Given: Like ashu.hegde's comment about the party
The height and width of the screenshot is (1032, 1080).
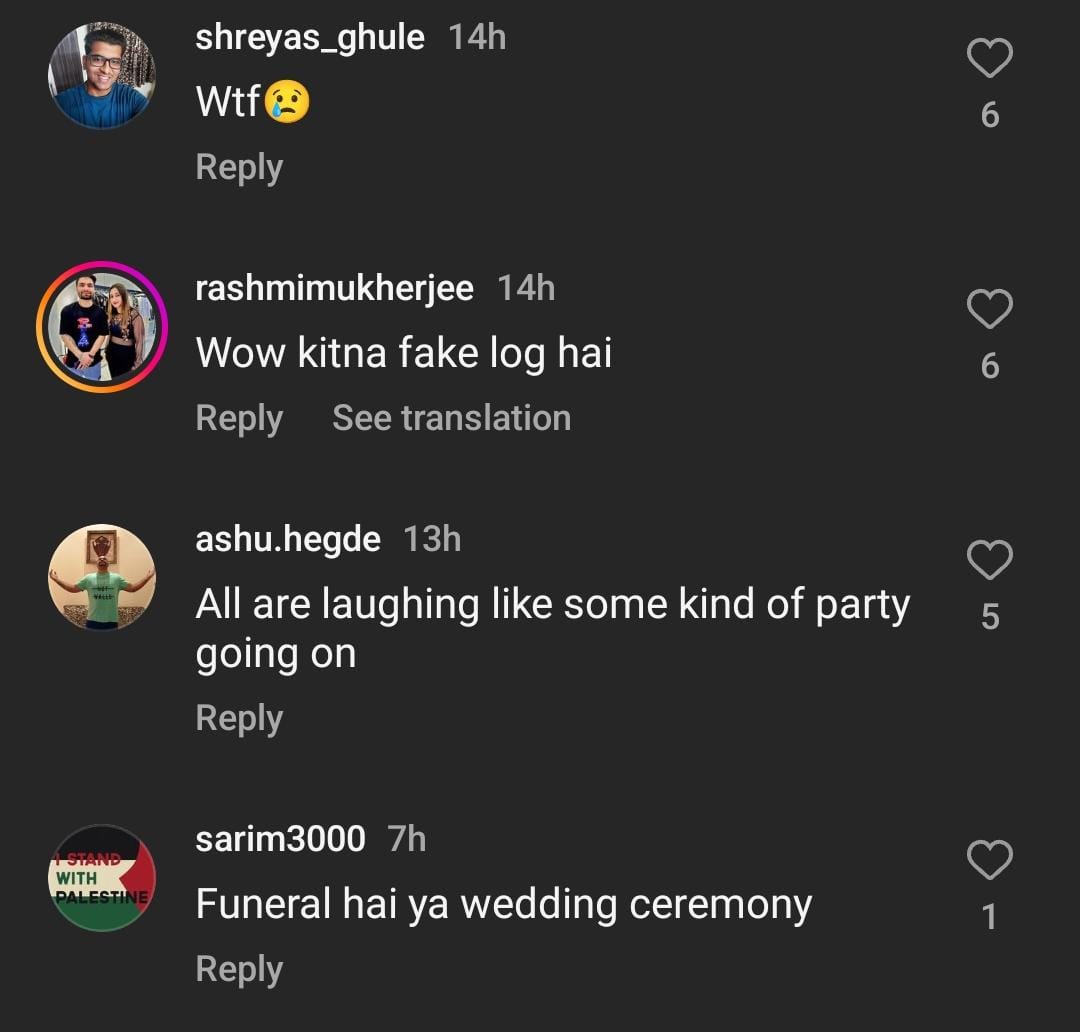Looking at the screenshot, I should coord(990,562).
